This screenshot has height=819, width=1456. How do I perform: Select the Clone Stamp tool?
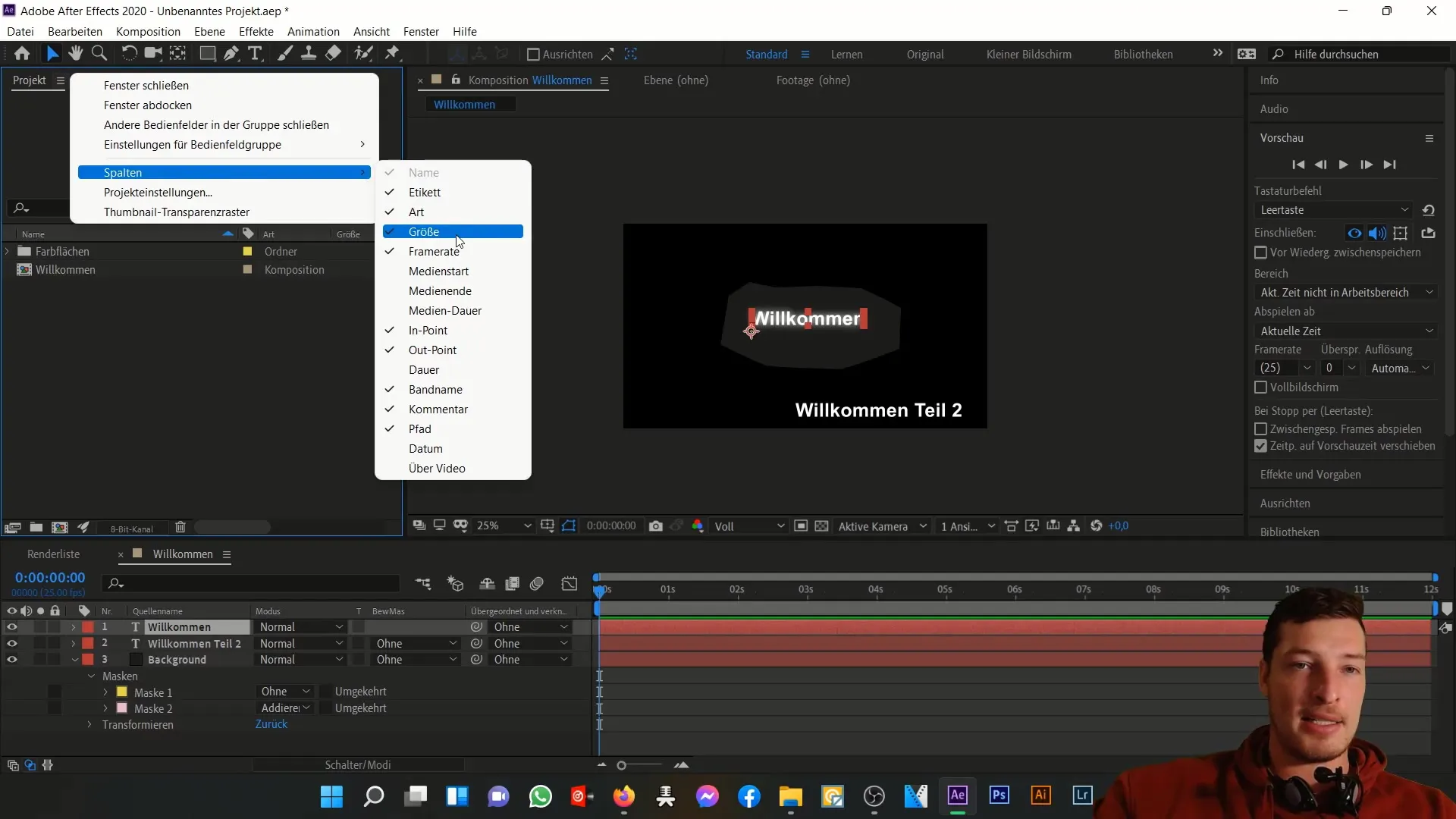coord(309,54)
